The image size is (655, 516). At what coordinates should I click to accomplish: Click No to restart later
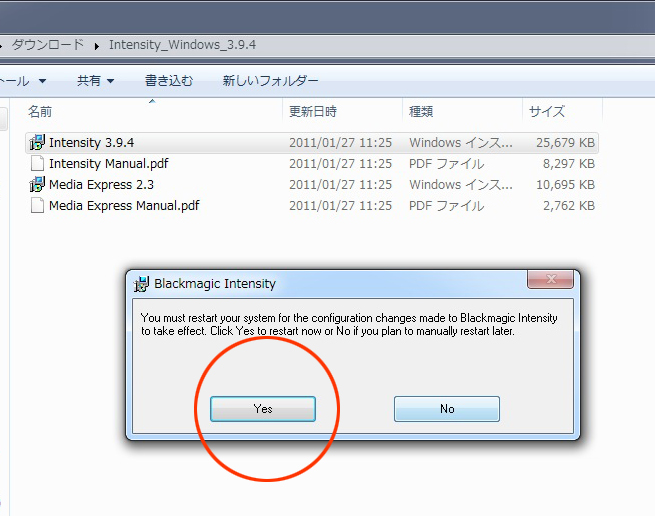[x=447, y=409]
